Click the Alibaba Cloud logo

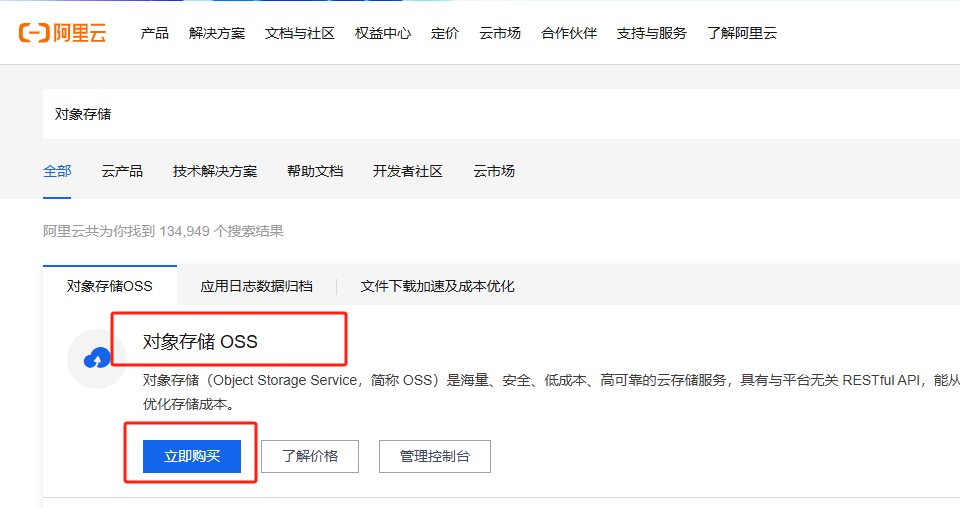62,33
